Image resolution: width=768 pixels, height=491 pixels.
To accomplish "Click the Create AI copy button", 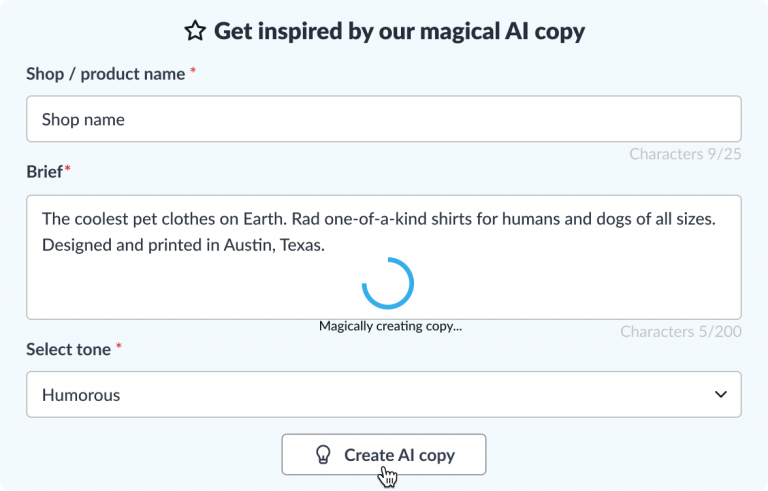I will point(384,454).
